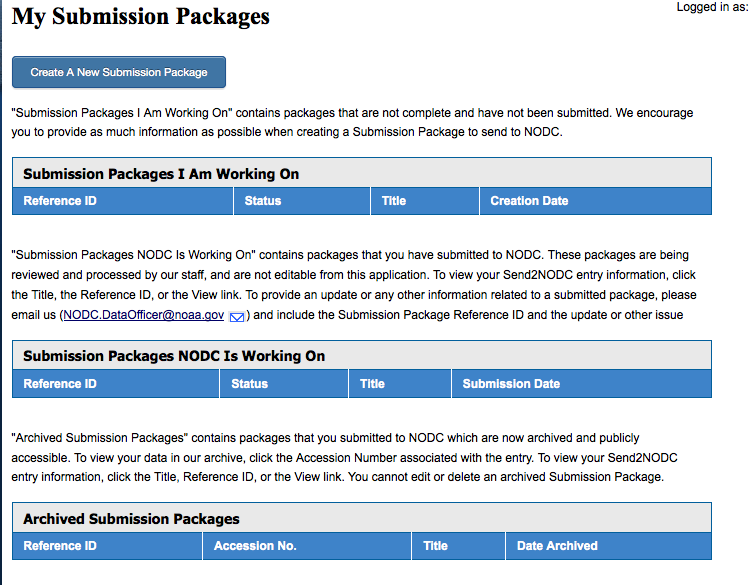749x585 pixels.
Task: Click the Accession No. column header
Action: (255, 546)
